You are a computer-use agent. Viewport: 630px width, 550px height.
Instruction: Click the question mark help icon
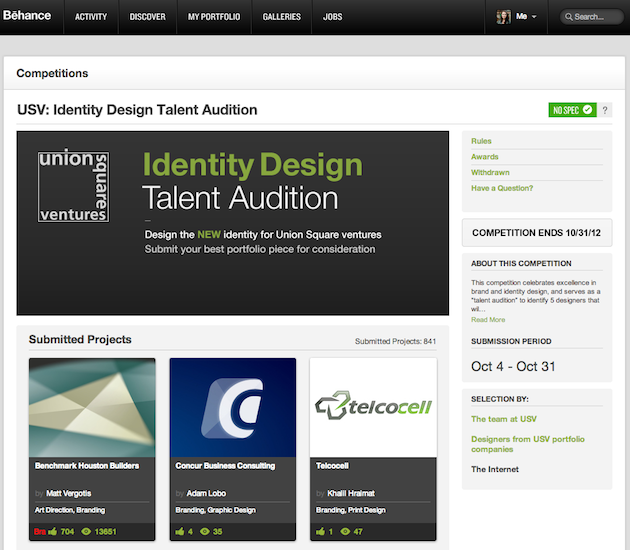point(605,110)
